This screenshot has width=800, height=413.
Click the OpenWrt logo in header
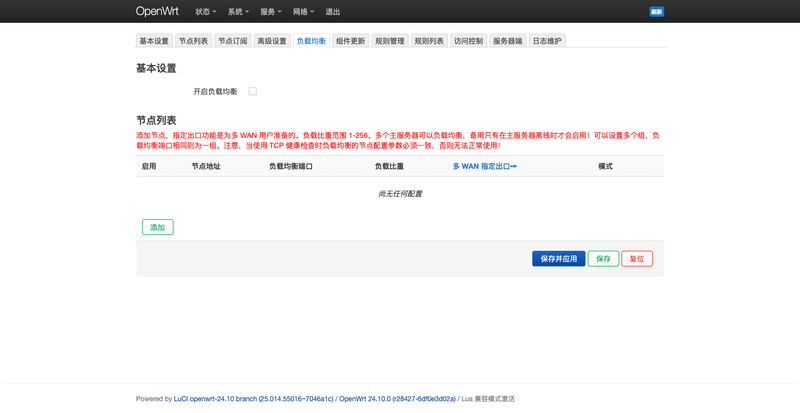click(x=160, y=11)
